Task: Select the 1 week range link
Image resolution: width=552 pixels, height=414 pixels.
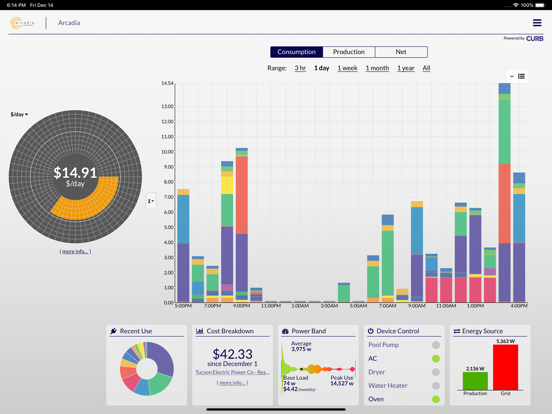Action: pos(347,68)
